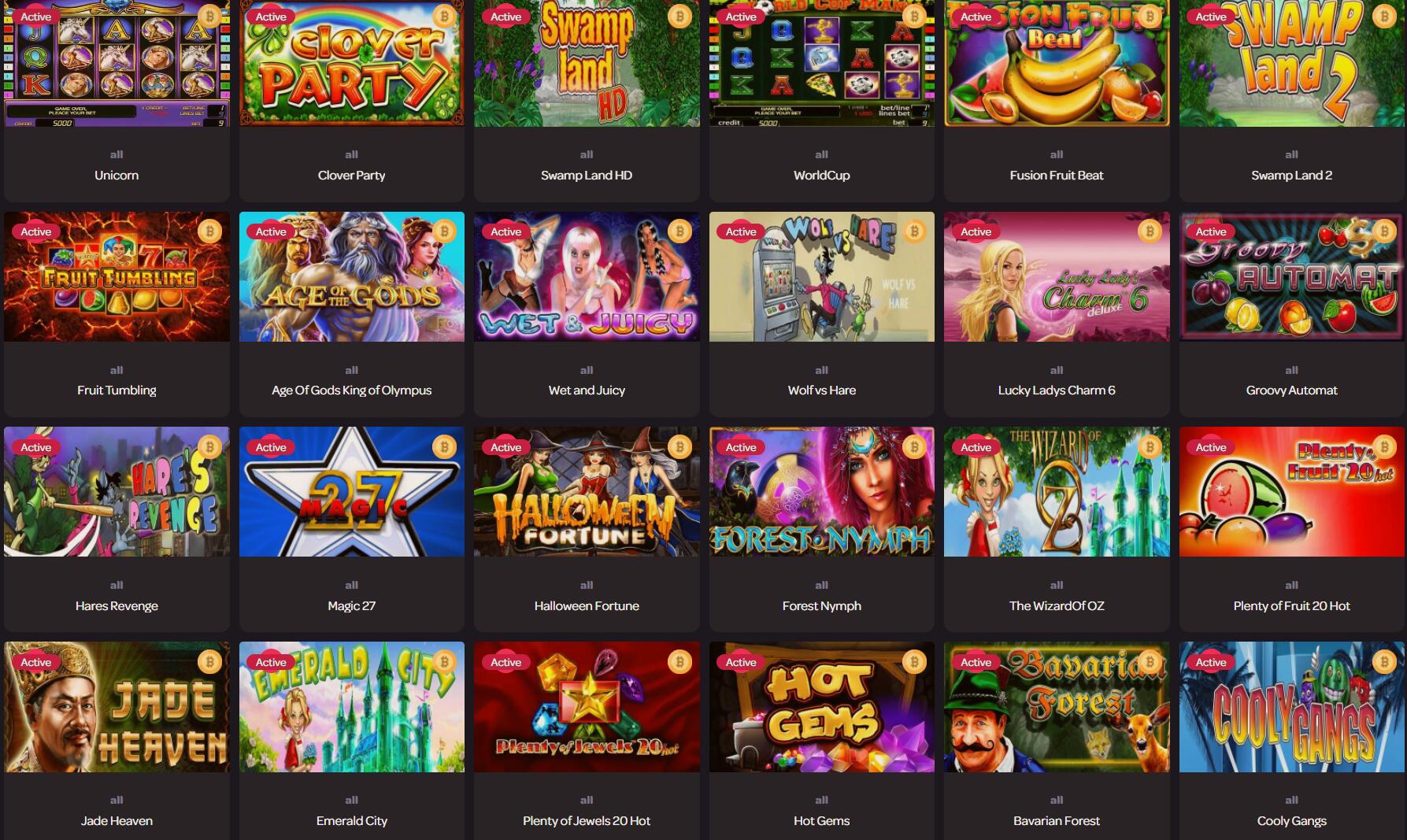This screenshot has width=1407, height=840.
Task: Open the Unicorn game title link
Action: (117, 176)
